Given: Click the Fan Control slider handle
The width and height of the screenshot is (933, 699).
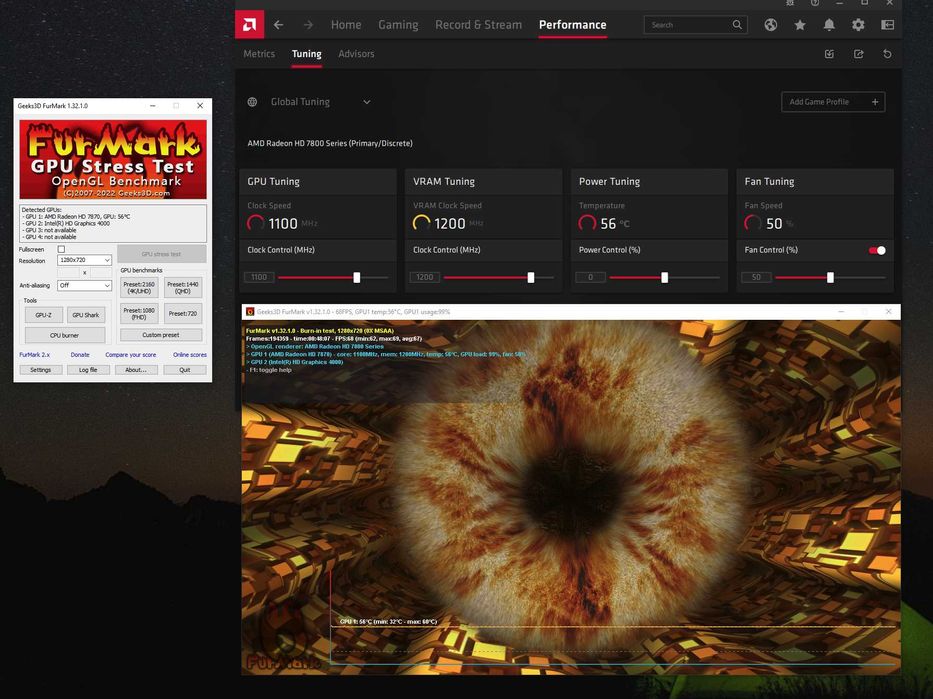Looking at the screenshot, I should [x=830, y=277].
